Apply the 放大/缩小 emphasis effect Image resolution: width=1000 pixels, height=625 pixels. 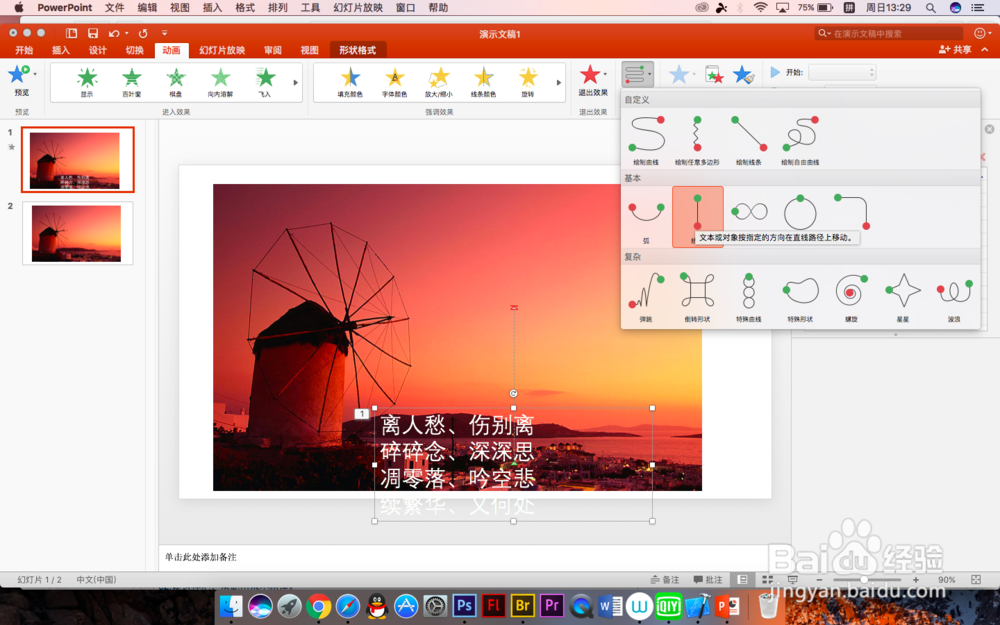pyautogui.click(x=439, y=82)
